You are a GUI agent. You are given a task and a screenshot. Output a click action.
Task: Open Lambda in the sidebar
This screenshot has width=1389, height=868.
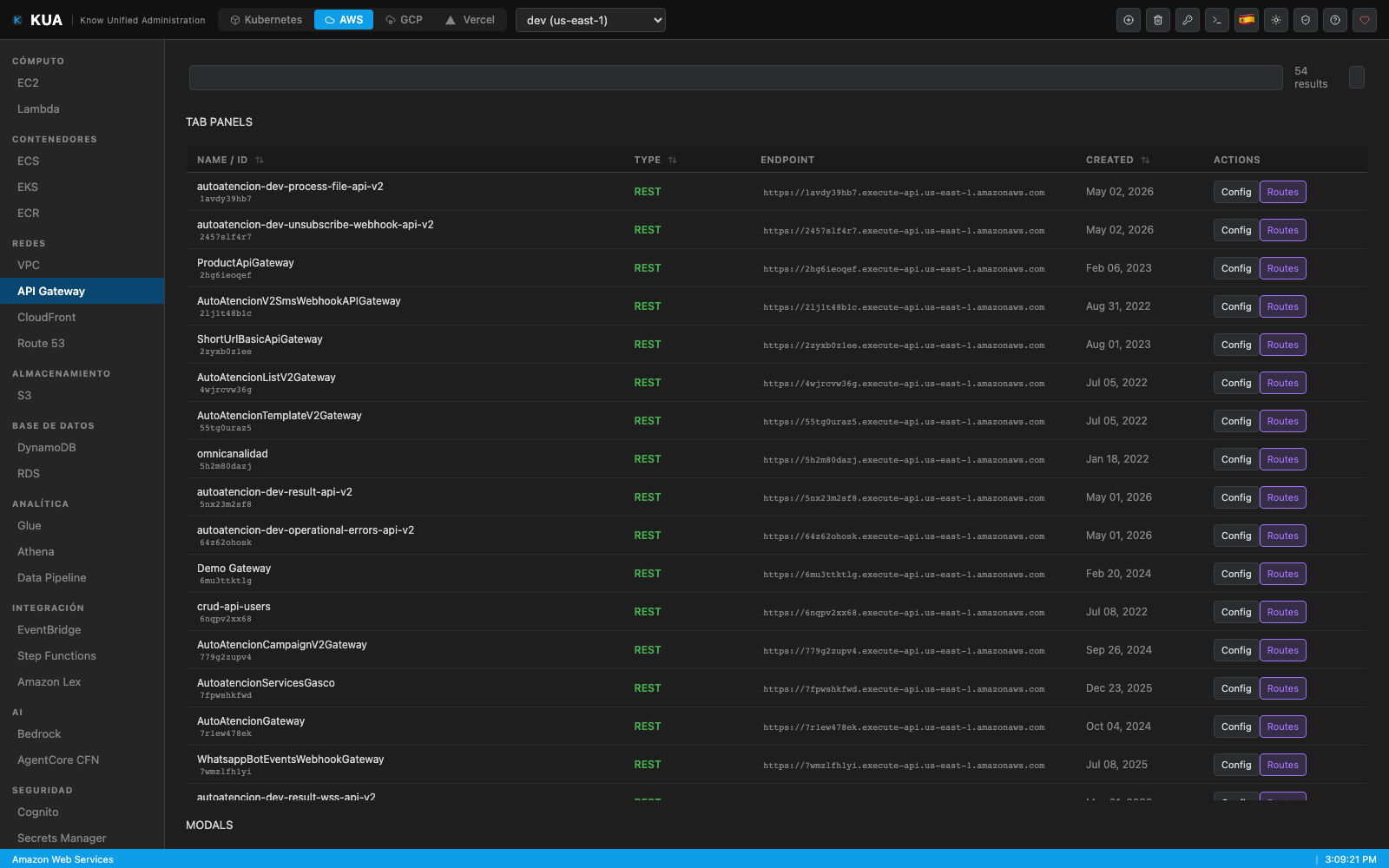click(82, 109)
